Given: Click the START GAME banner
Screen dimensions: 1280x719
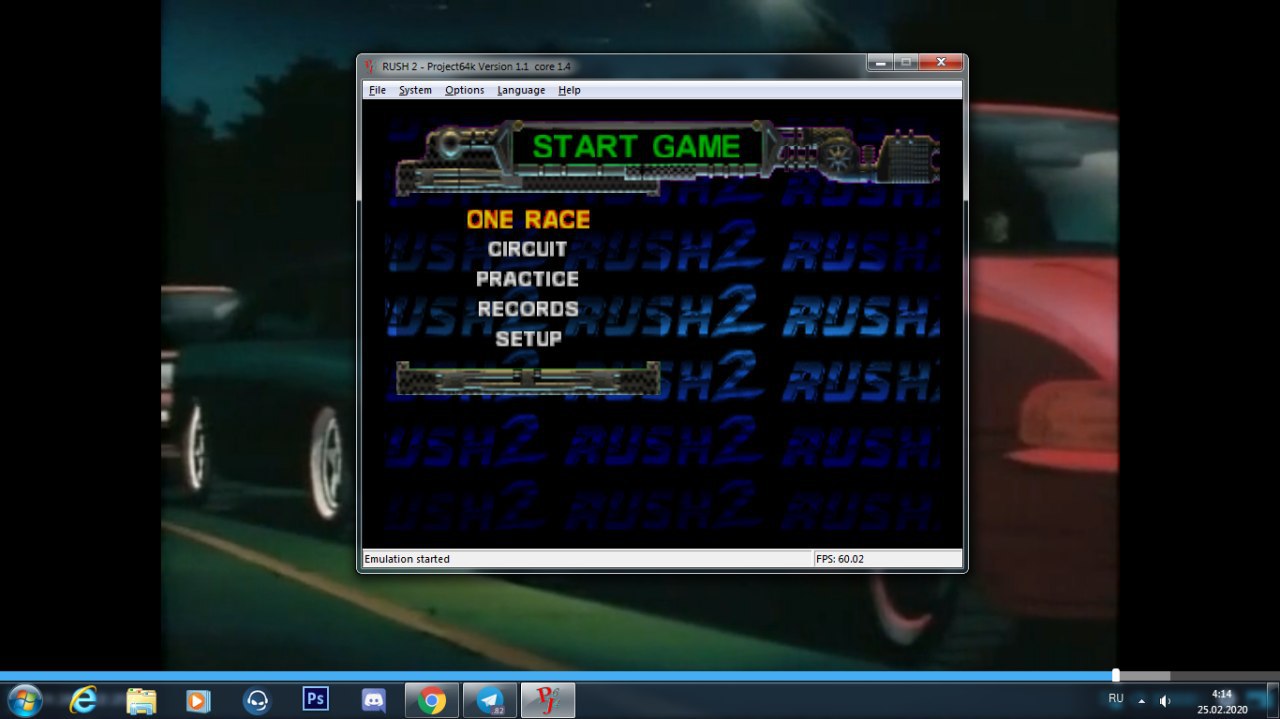Looking at the screenshot, I should click(636, 147).
